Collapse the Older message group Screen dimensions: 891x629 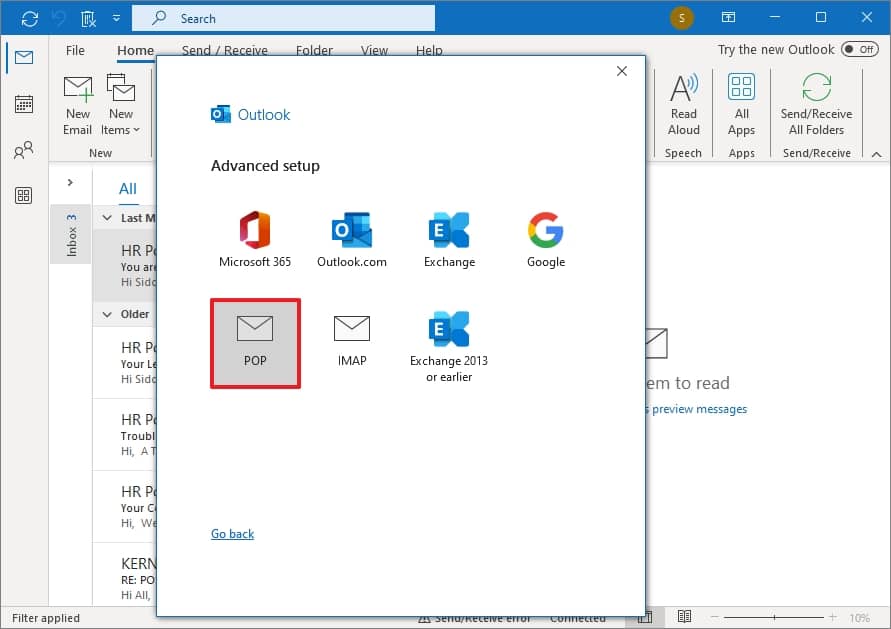pyautogui.click(x=108, y=314)
